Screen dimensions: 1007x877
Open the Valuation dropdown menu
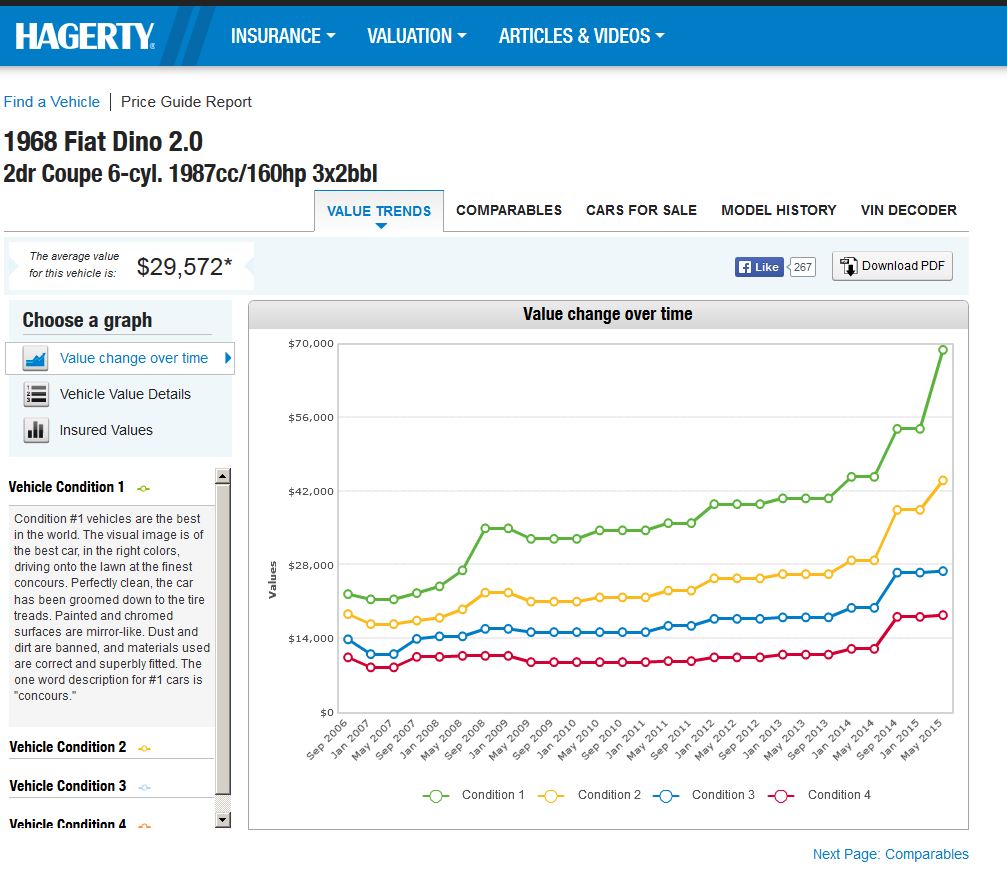click(x=416, y=36)
